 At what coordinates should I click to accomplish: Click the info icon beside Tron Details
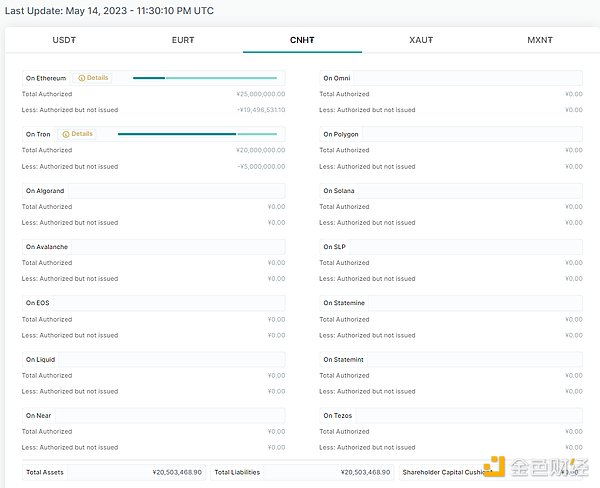pos(66,134)
